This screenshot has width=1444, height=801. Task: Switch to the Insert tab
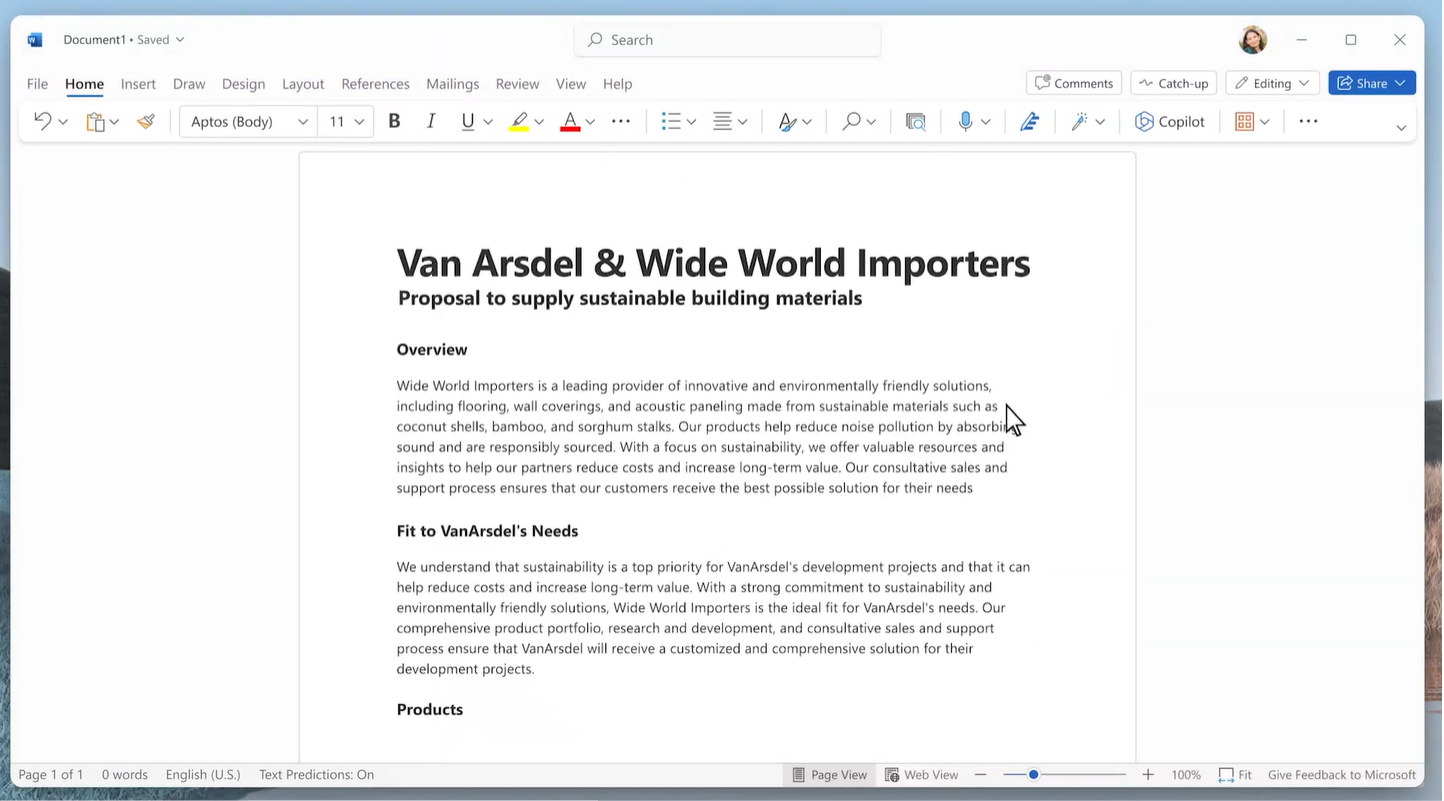coord(138,84)
